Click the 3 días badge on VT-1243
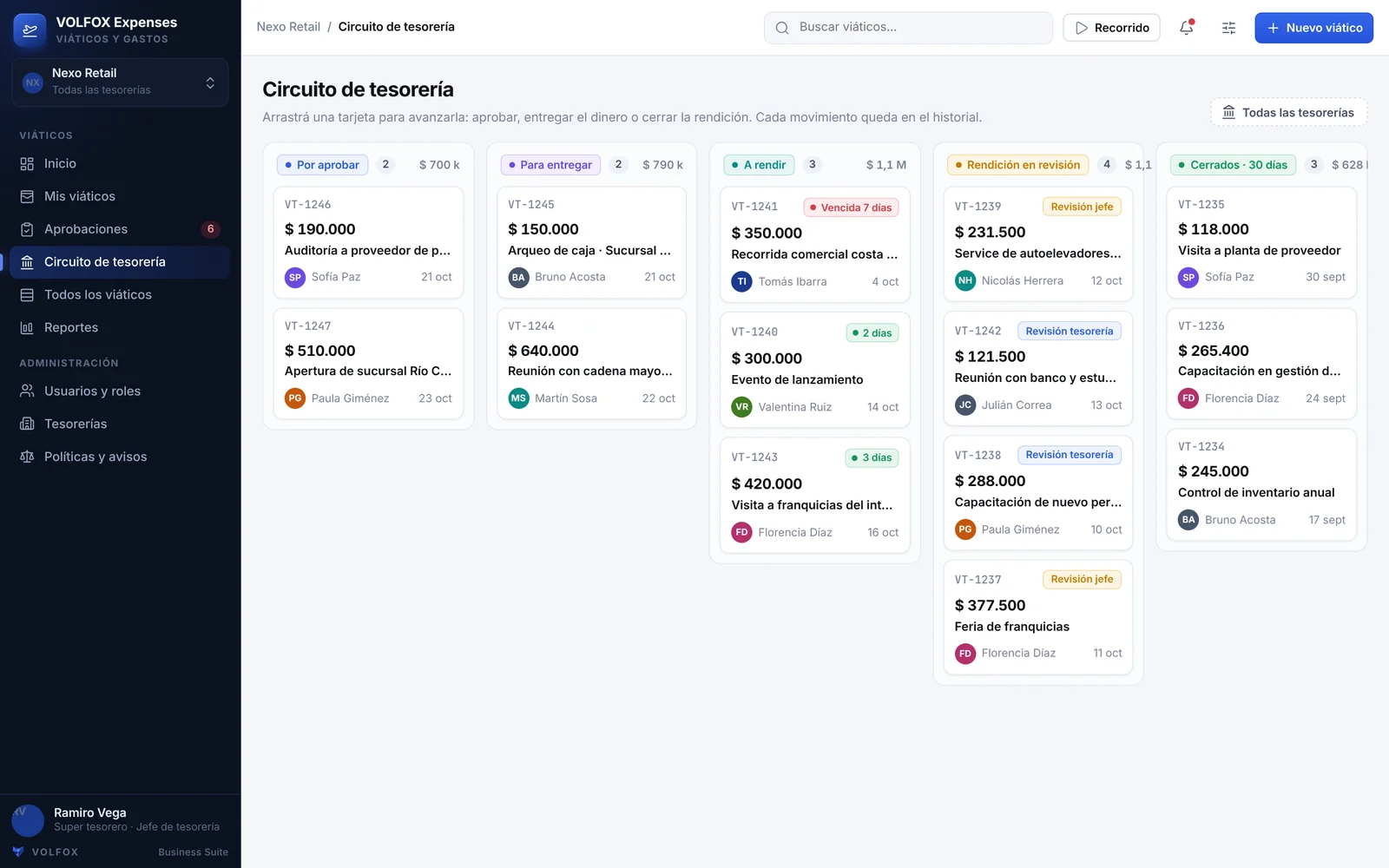 coord(872,457)
